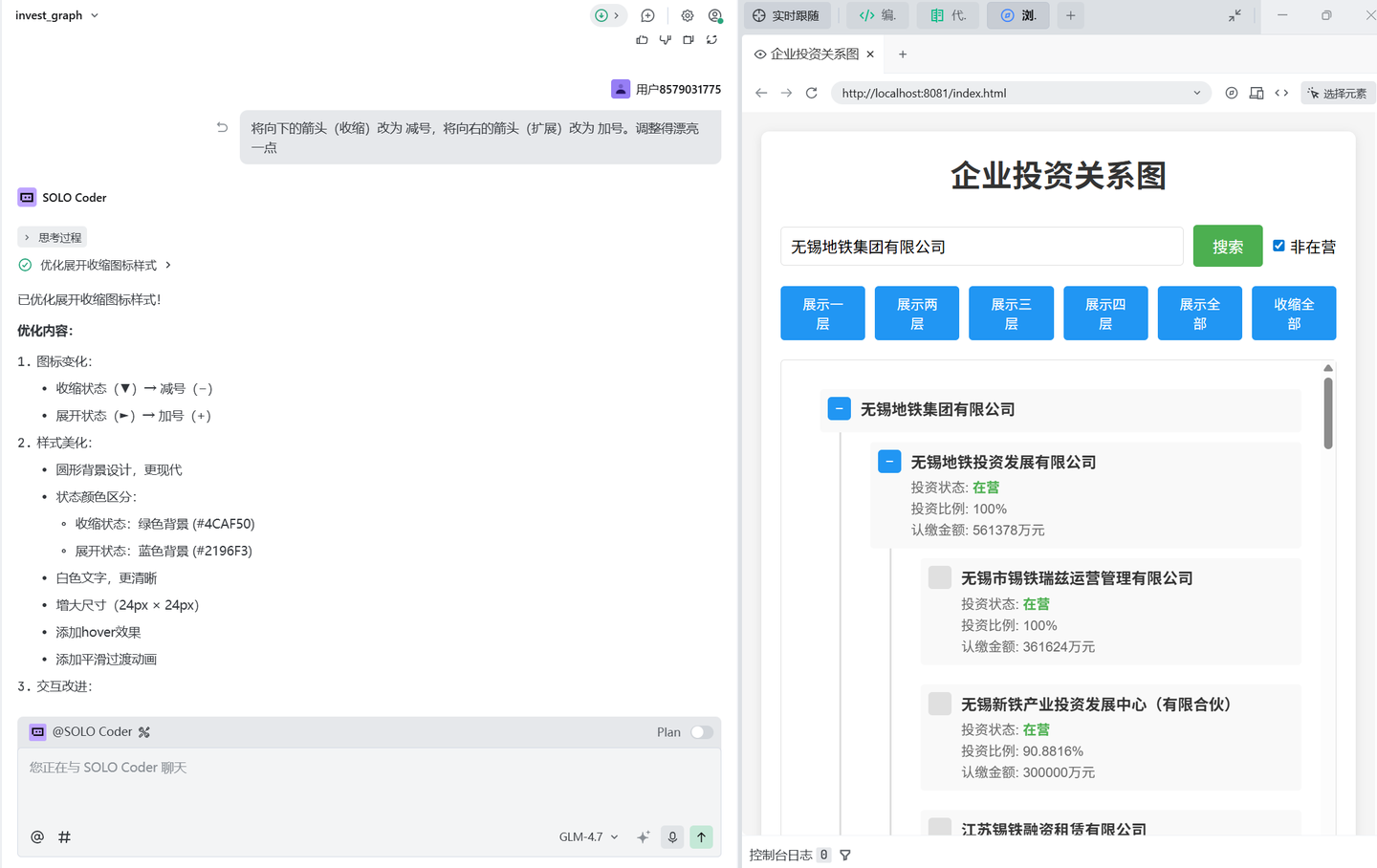Click the 选择元素 button
Screen dimensions: 1377x868
tap(1338, 93)
